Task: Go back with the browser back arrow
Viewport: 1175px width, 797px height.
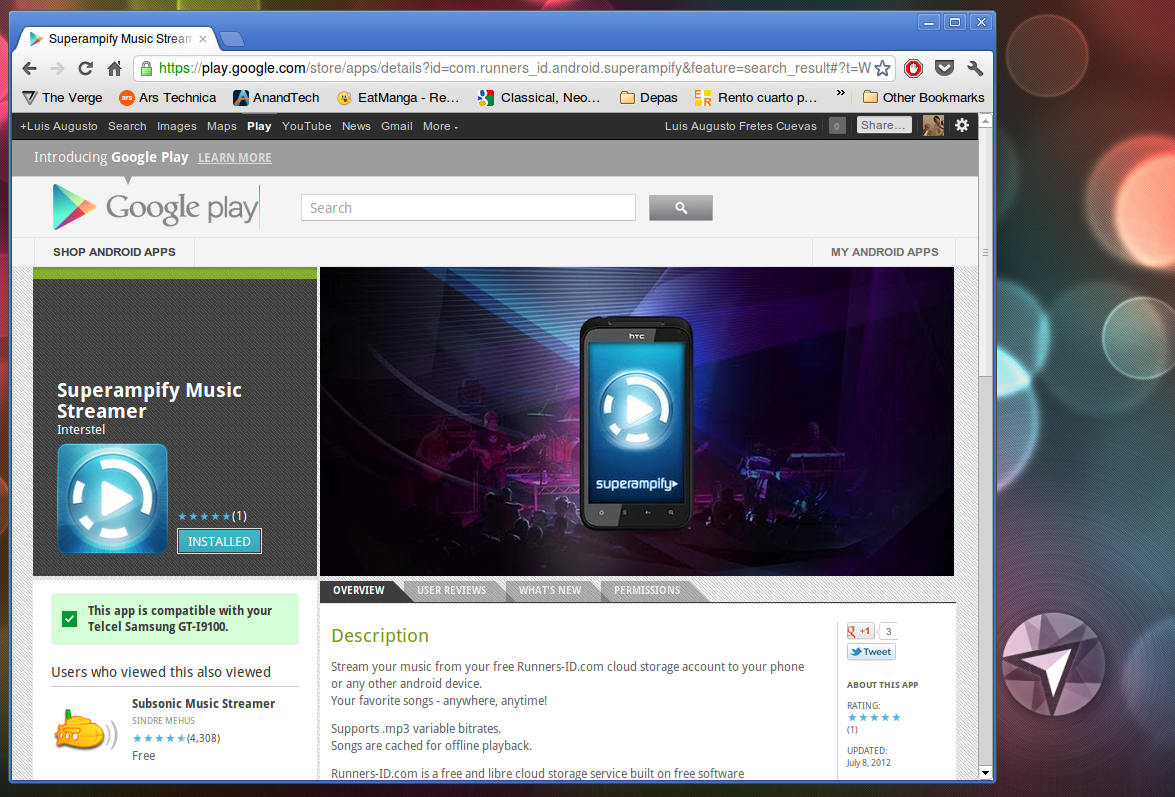Action: click(x=29, y=69)
